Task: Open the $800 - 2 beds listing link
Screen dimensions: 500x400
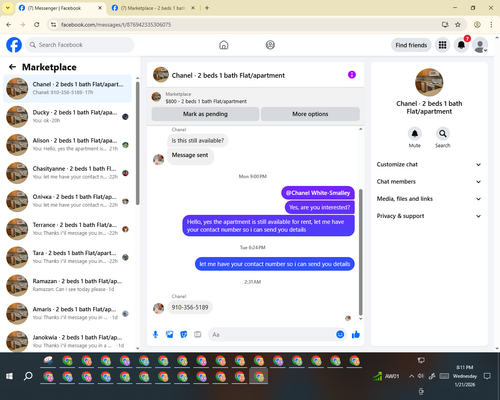Action: pos(206,101)
